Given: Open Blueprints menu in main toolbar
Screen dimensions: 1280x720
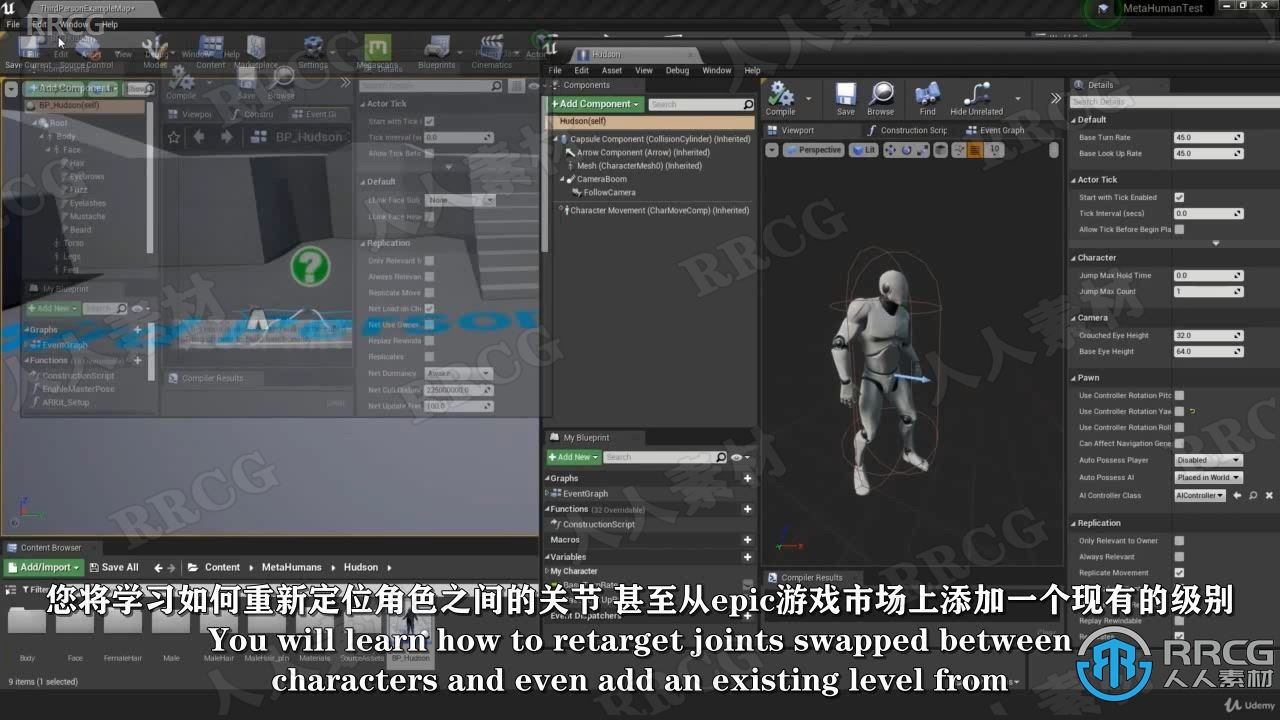Looking at the screenshot, I should (x=437, y=53).
